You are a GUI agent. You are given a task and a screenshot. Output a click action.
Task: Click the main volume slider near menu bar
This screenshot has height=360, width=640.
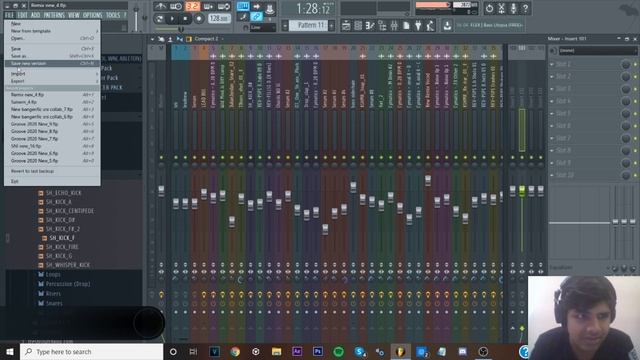click(x=136, y=18)
